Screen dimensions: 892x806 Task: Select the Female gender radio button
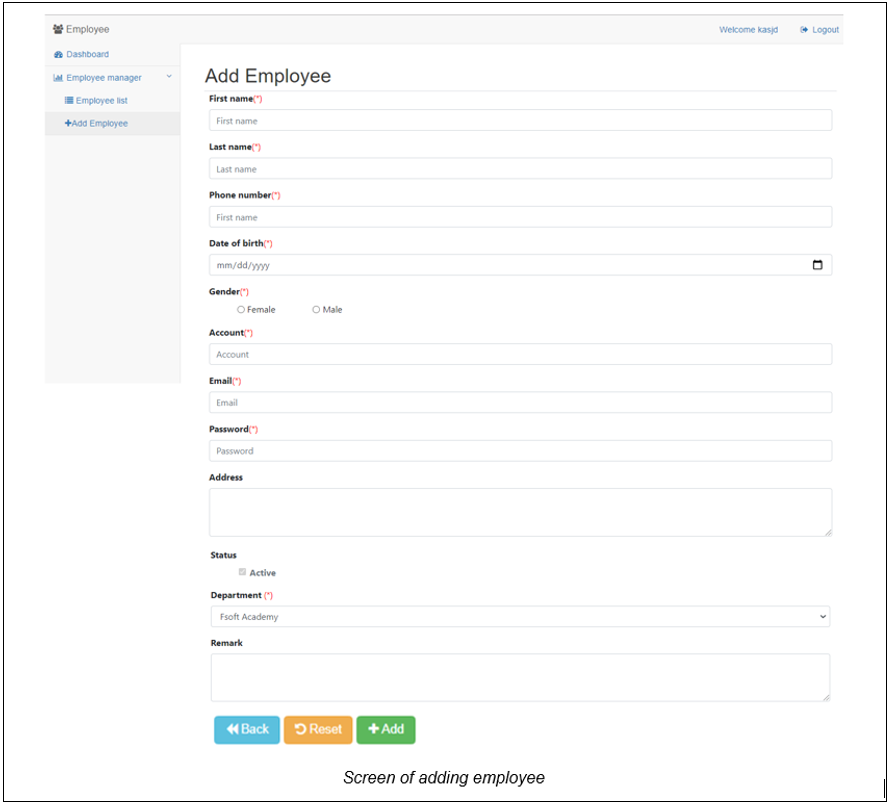click(x=240, y=309)
